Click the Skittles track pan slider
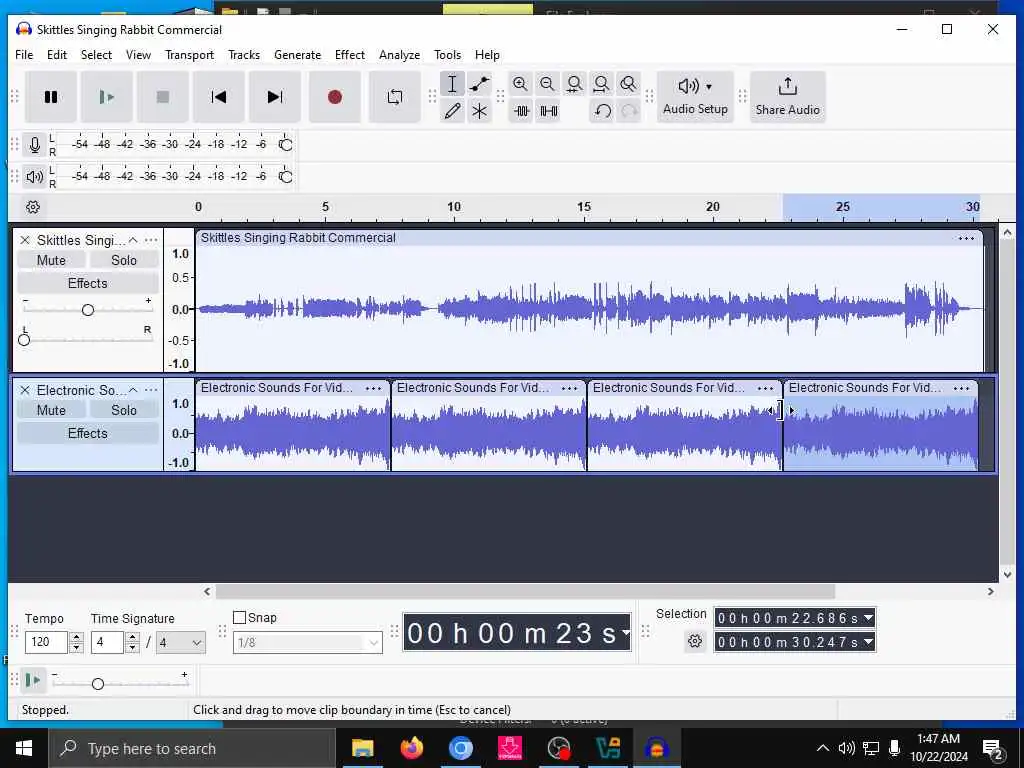Screen dimensions: 1024x768 click(x=24, y=340)
